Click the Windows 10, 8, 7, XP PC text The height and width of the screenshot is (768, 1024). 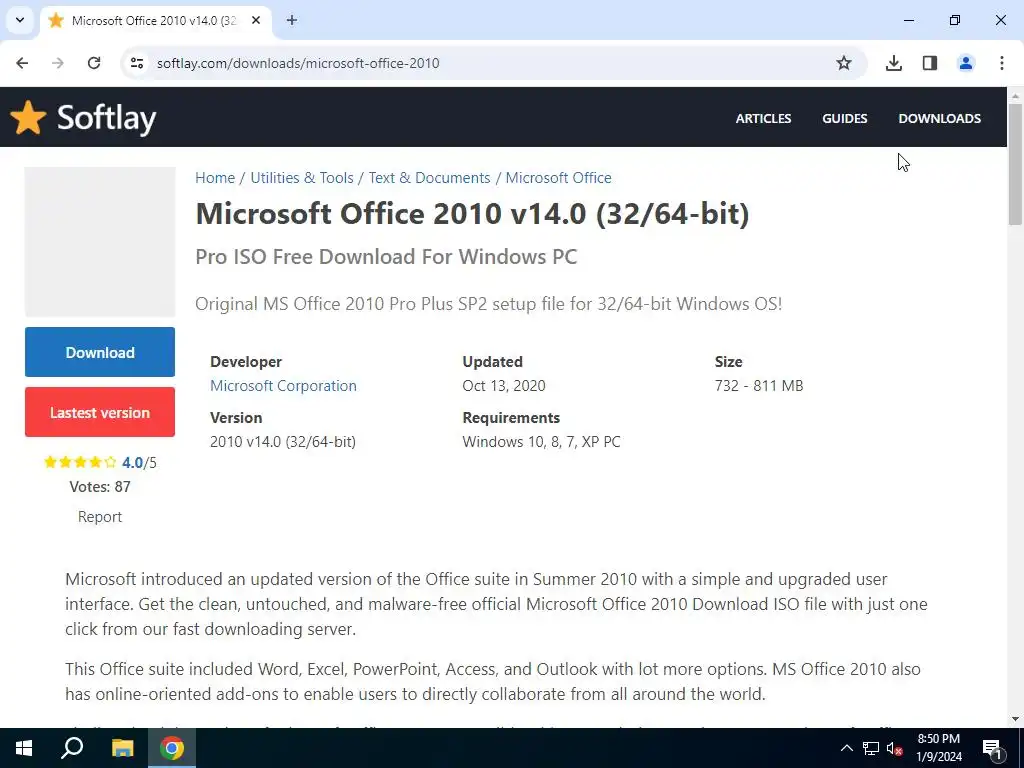pyautogui.click(x=541, y=441)
